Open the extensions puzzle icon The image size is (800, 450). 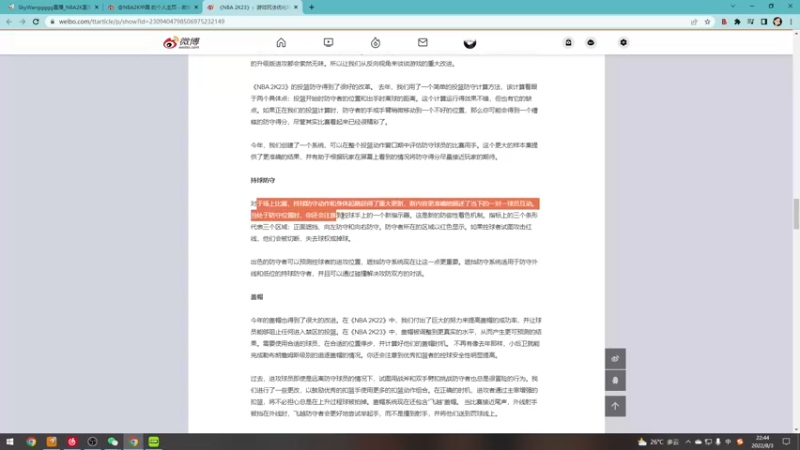737,21
